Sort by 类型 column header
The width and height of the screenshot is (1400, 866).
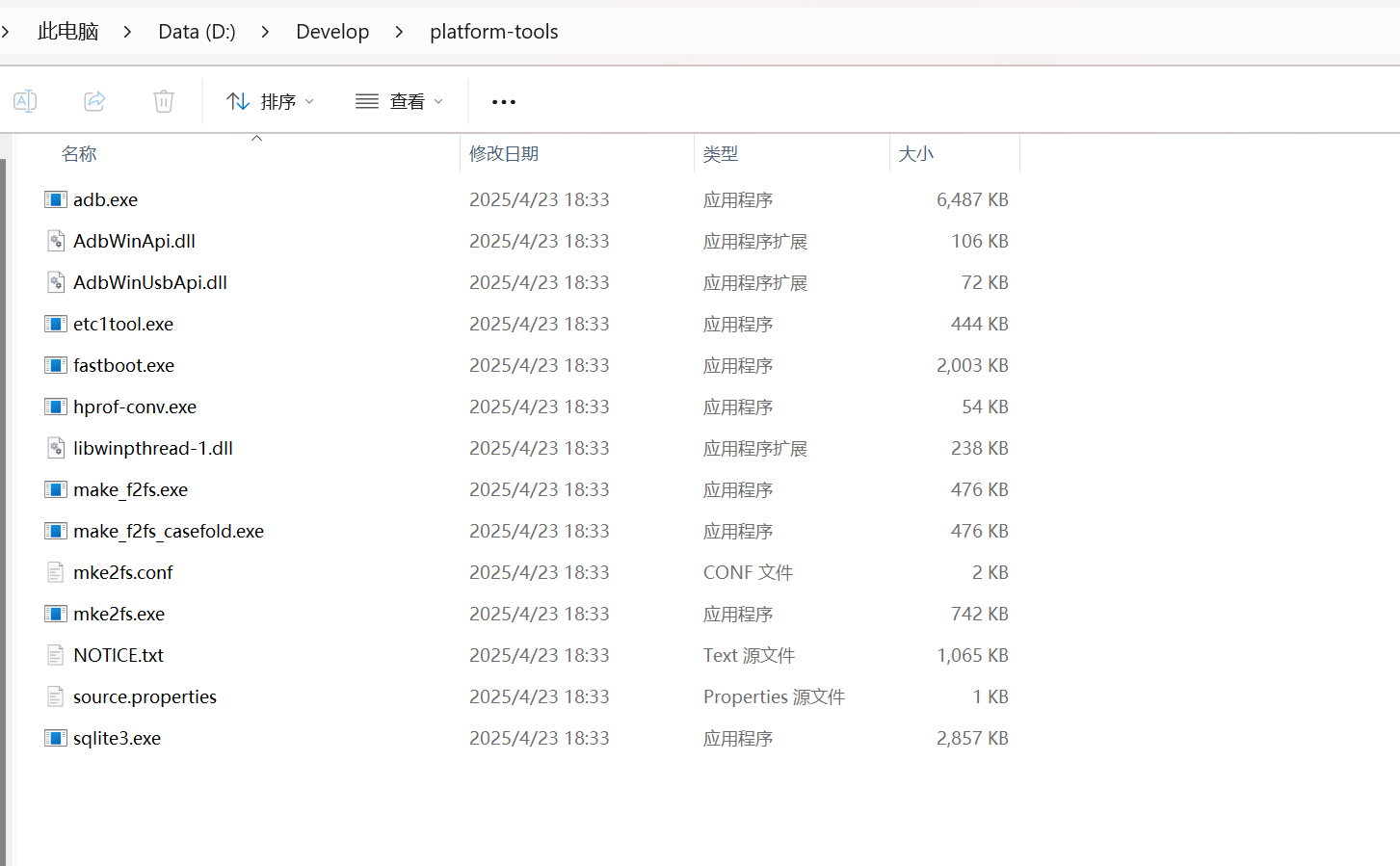[x=721, y=154]
